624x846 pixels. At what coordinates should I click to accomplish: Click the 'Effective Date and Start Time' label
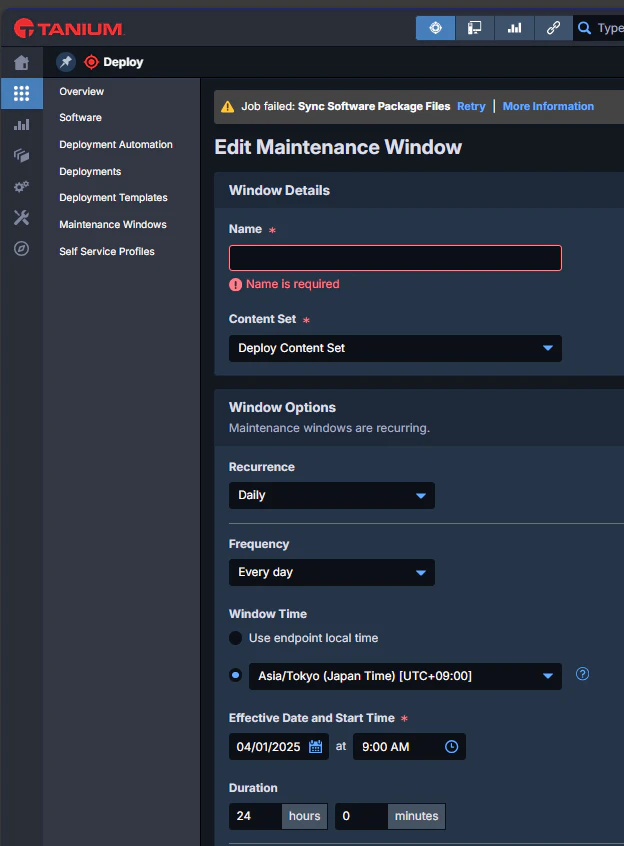312,718
